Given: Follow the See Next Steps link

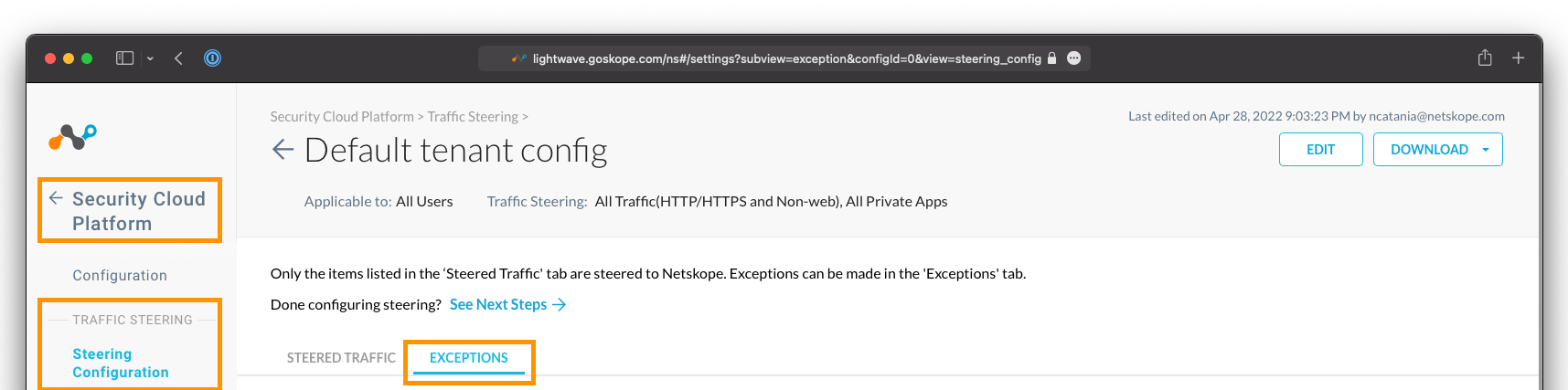Looking at the screenshot, I should point(507,305).
